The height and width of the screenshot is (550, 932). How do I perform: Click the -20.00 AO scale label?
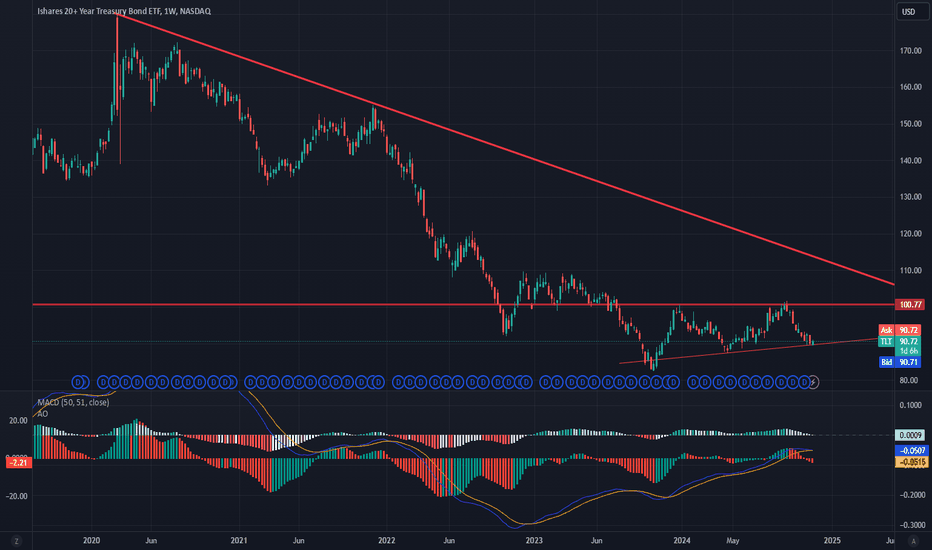(x=17, y=496)
